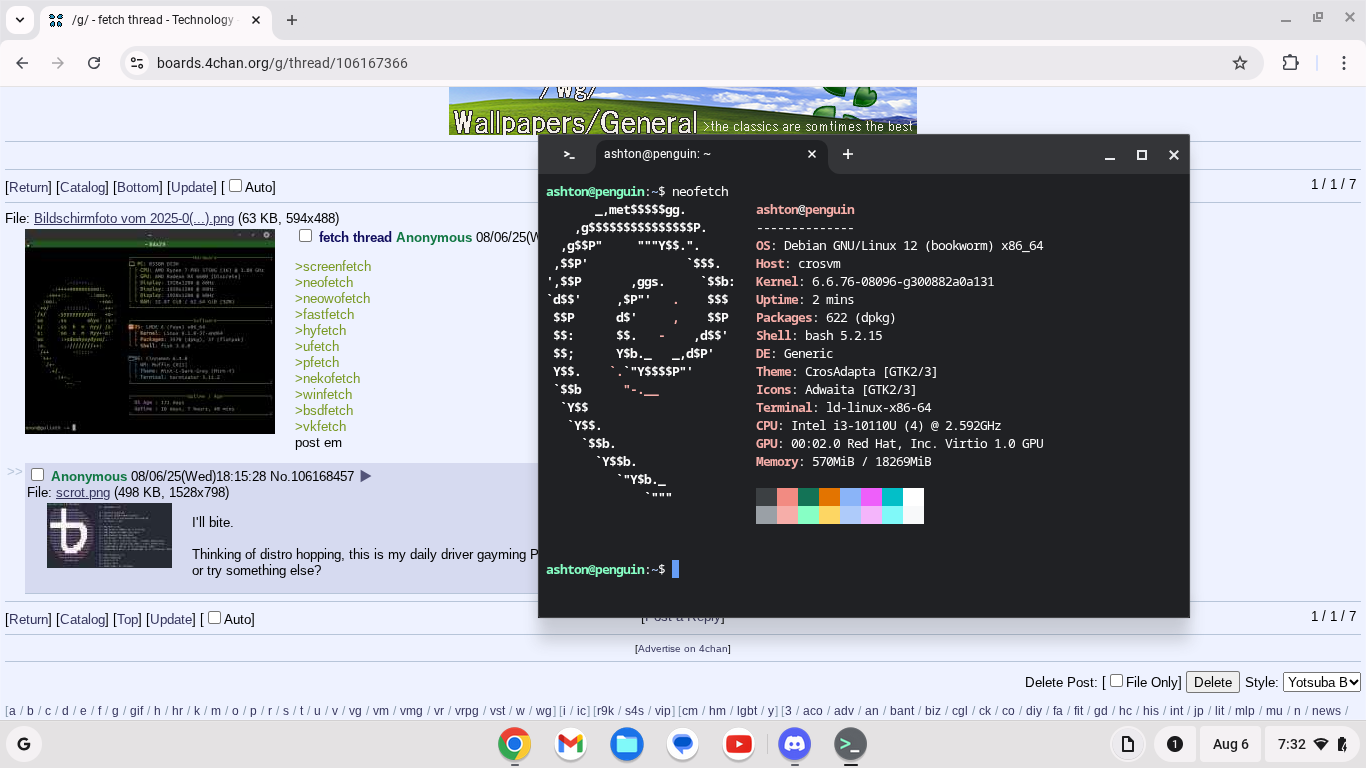Open Discord from the shelf

[795, 744]
